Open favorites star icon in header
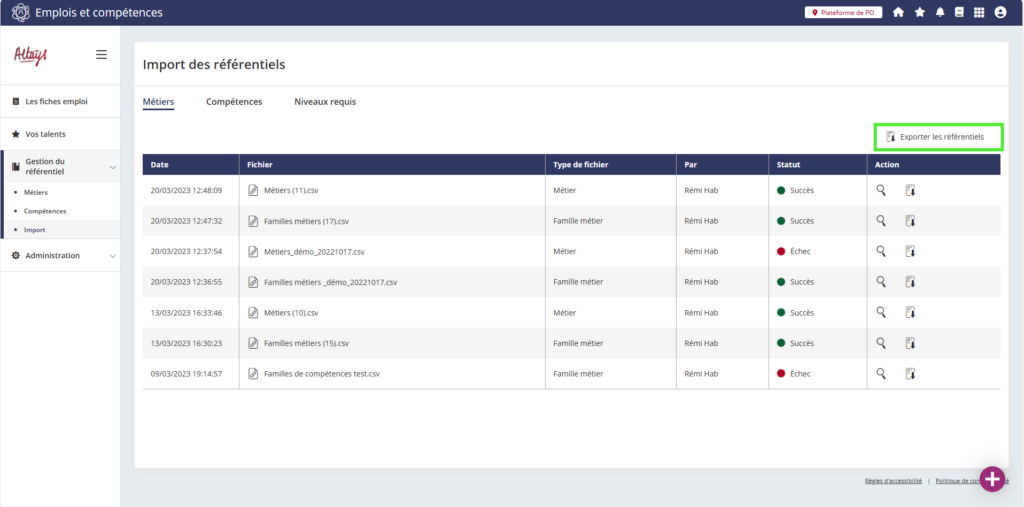 click(919, 13)
